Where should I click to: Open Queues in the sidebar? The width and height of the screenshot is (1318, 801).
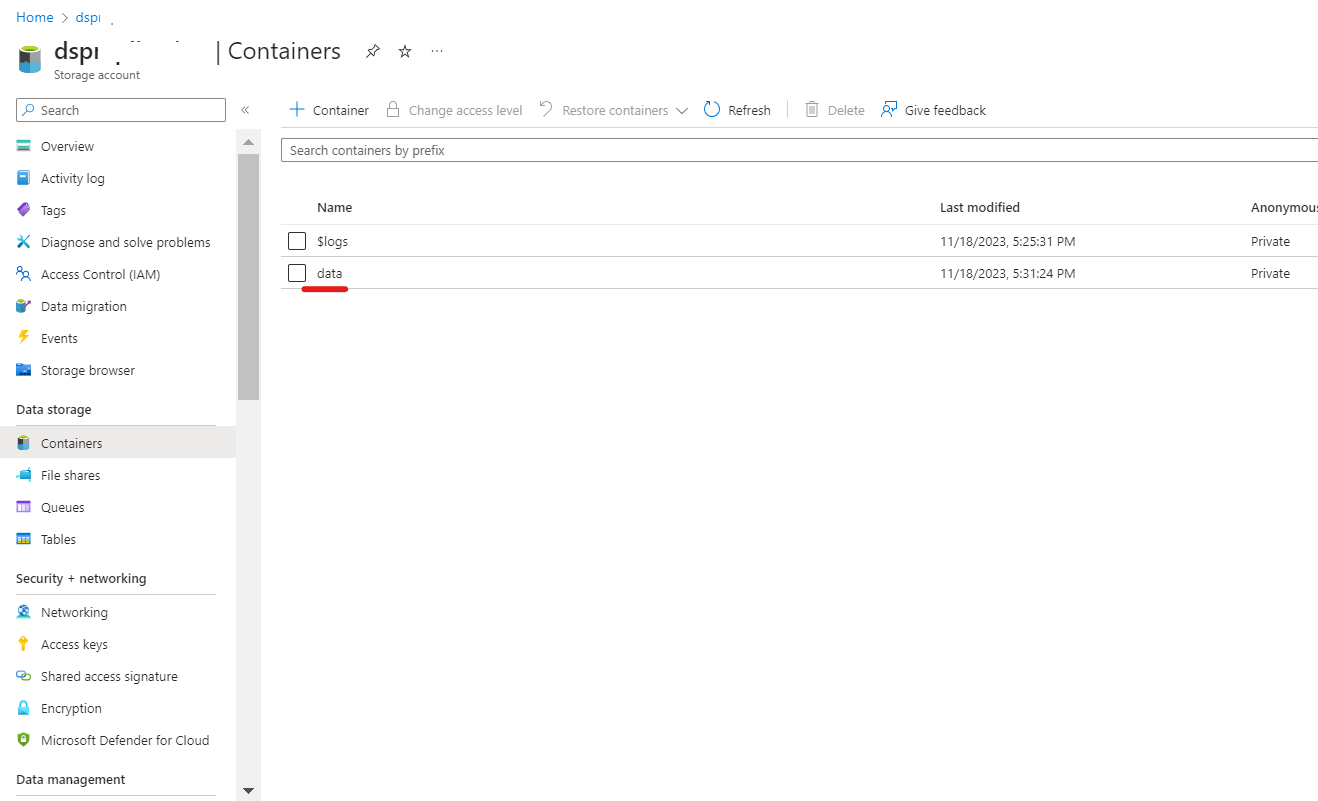coord(63,507)
